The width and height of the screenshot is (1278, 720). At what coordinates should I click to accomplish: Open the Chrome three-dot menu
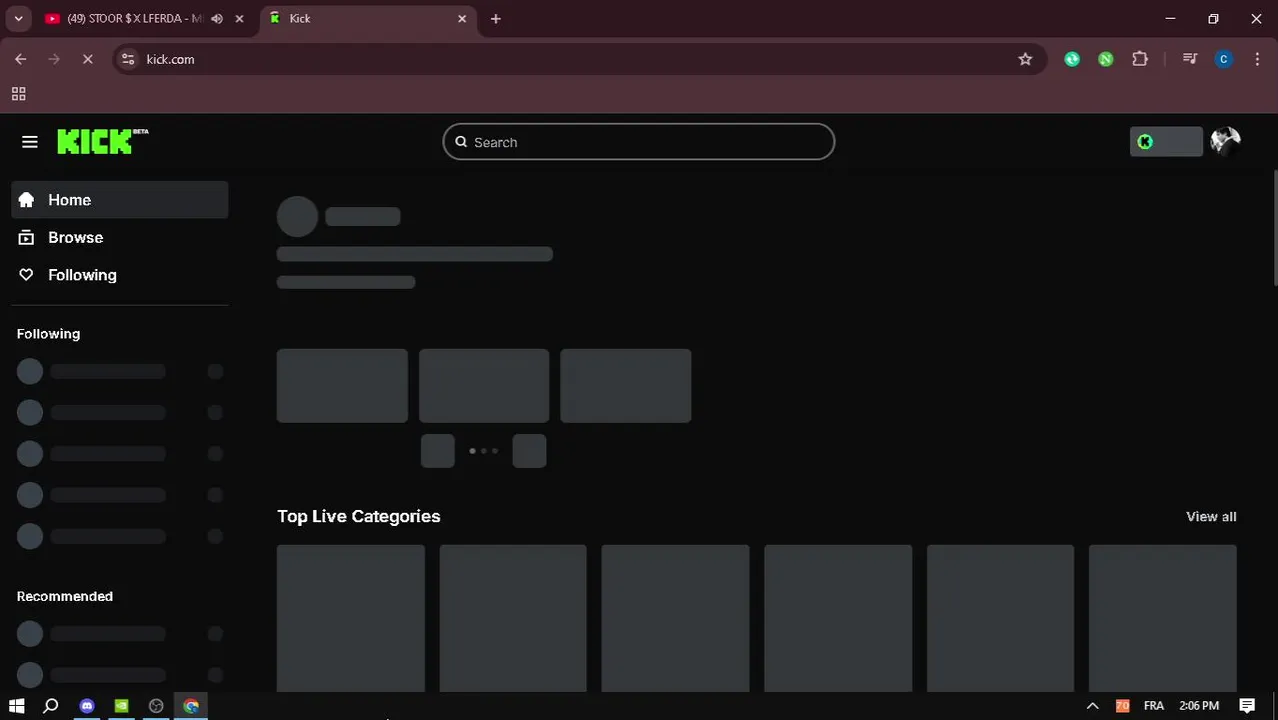(x=1257, y=59)
